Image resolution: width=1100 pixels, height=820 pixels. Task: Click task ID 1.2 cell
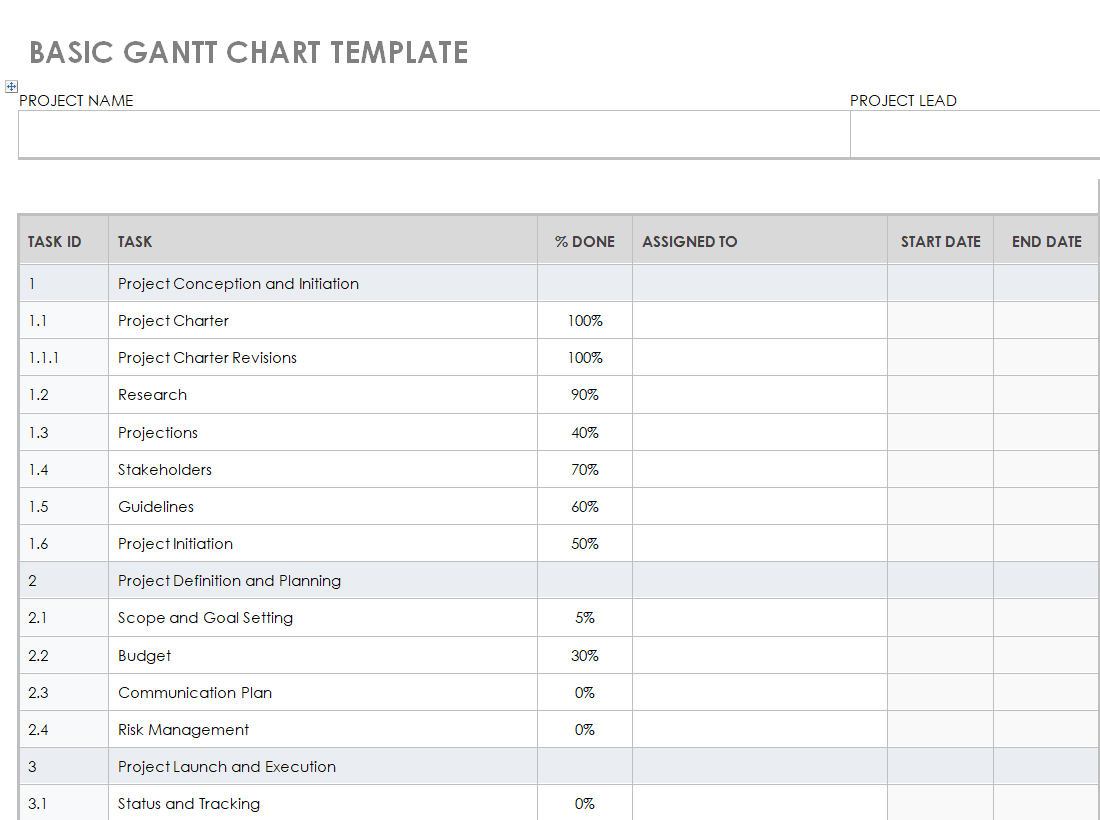click(x=64, y=395)
